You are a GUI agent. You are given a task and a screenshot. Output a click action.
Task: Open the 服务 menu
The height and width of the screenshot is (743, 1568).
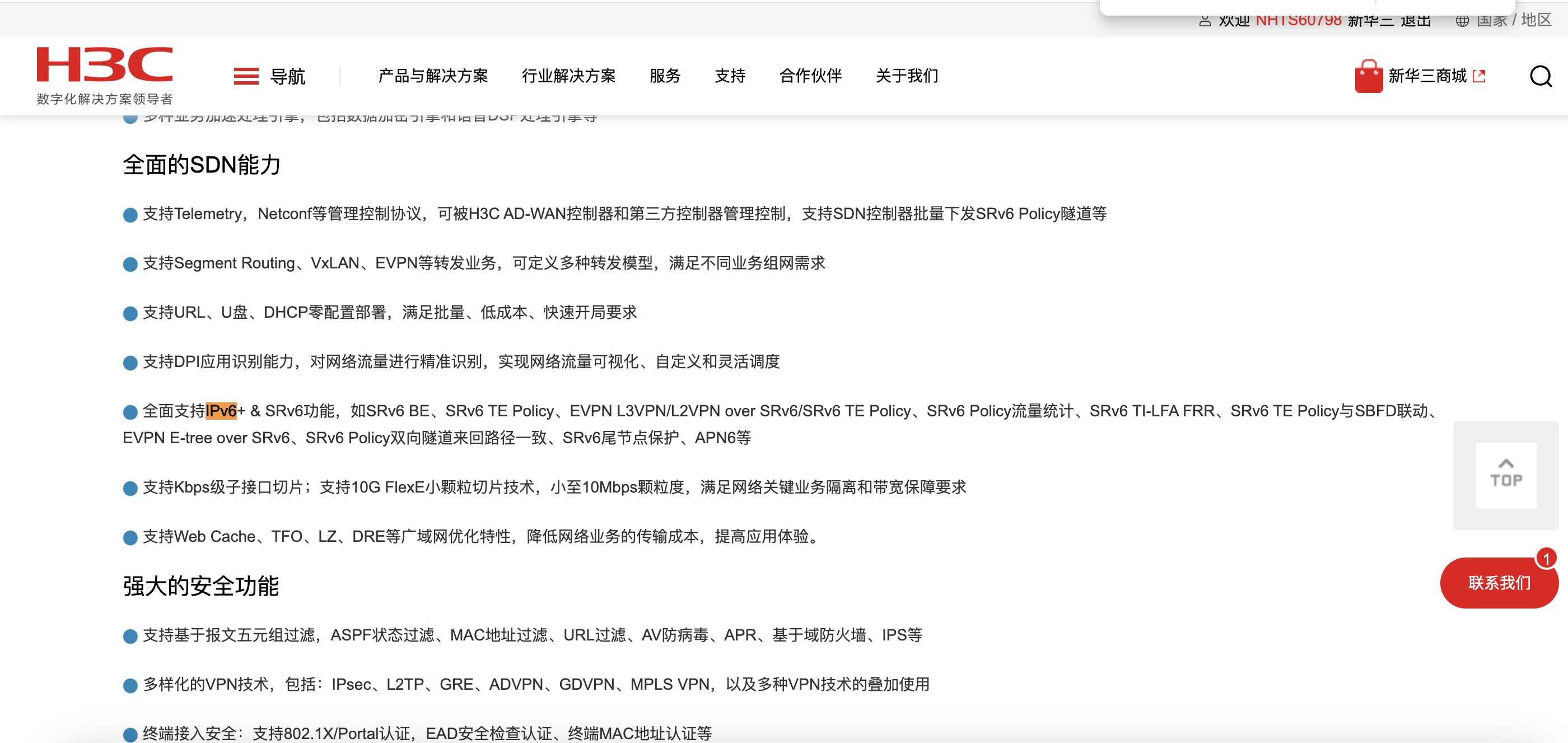665,76
